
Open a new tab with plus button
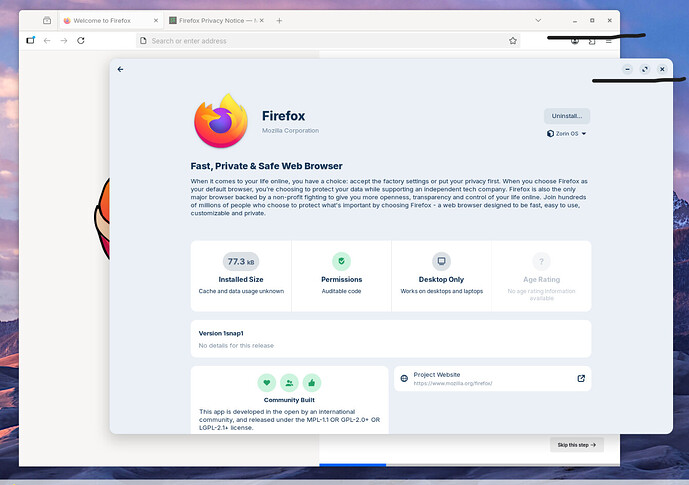pyautogui.click(x=279, y=20)
